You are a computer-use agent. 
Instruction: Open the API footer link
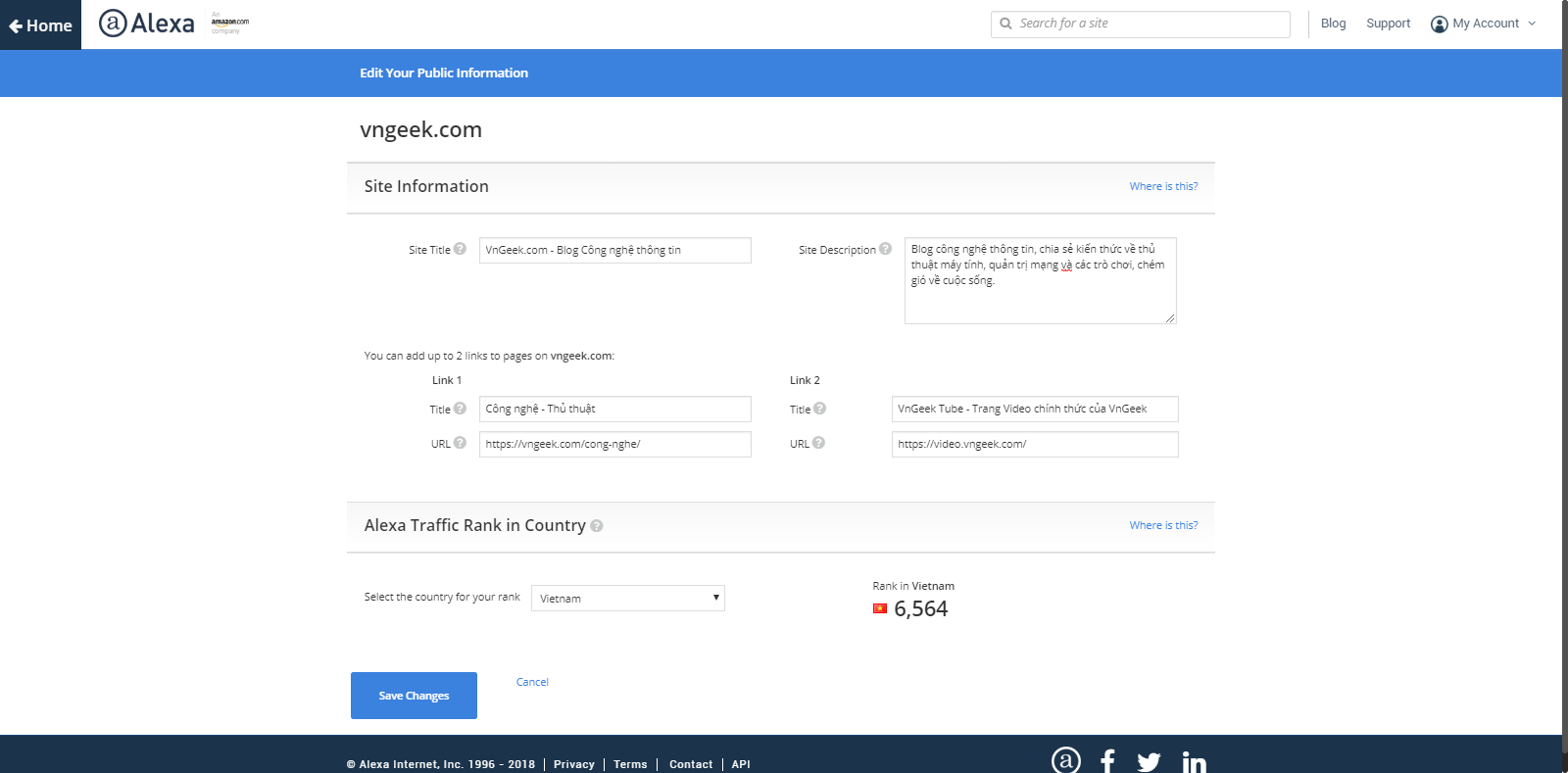tap(741, 764)
